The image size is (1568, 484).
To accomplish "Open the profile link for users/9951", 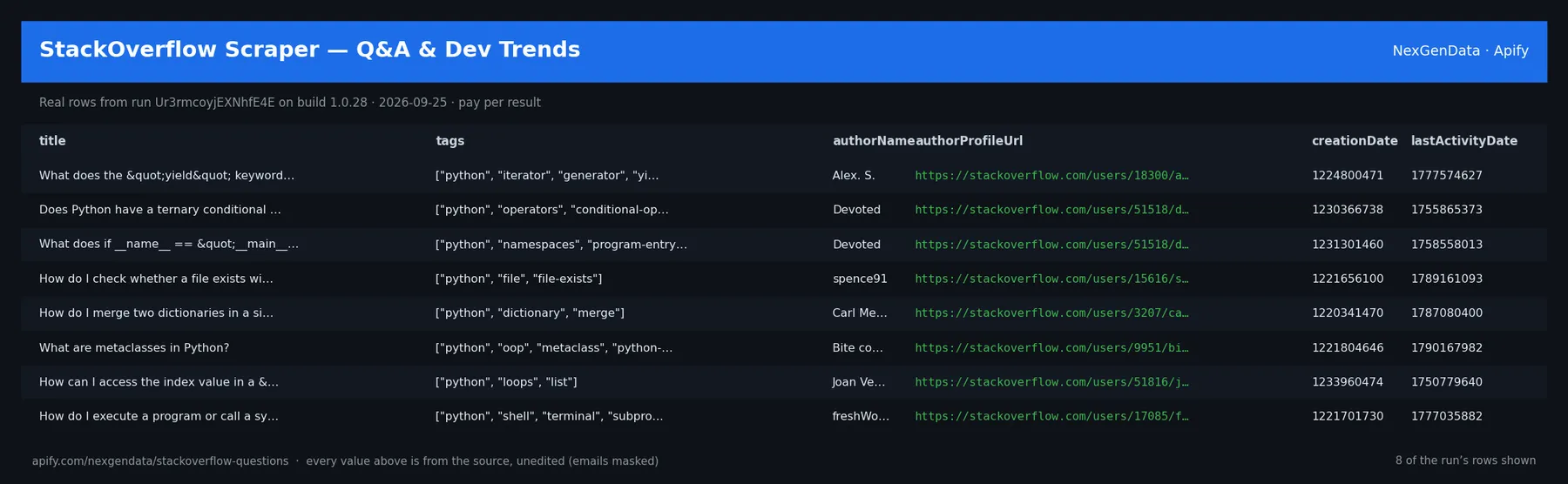I will tap(1051, 347).
